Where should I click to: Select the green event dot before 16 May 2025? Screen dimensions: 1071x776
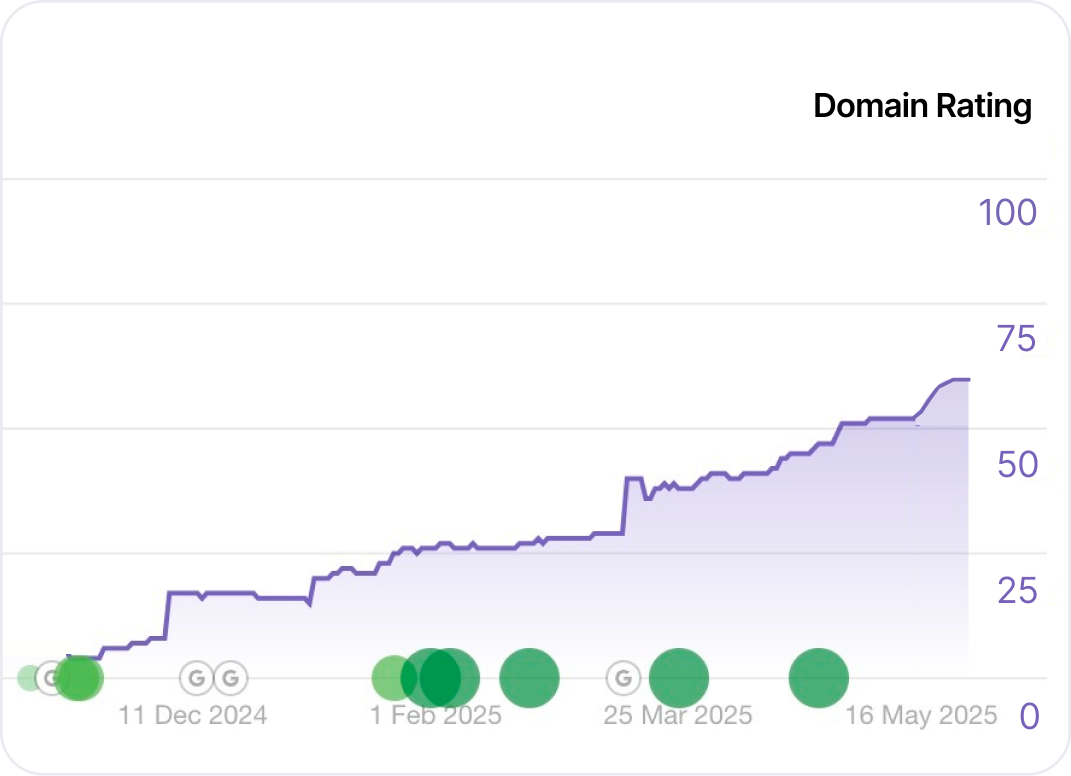(x=819, y=677)
